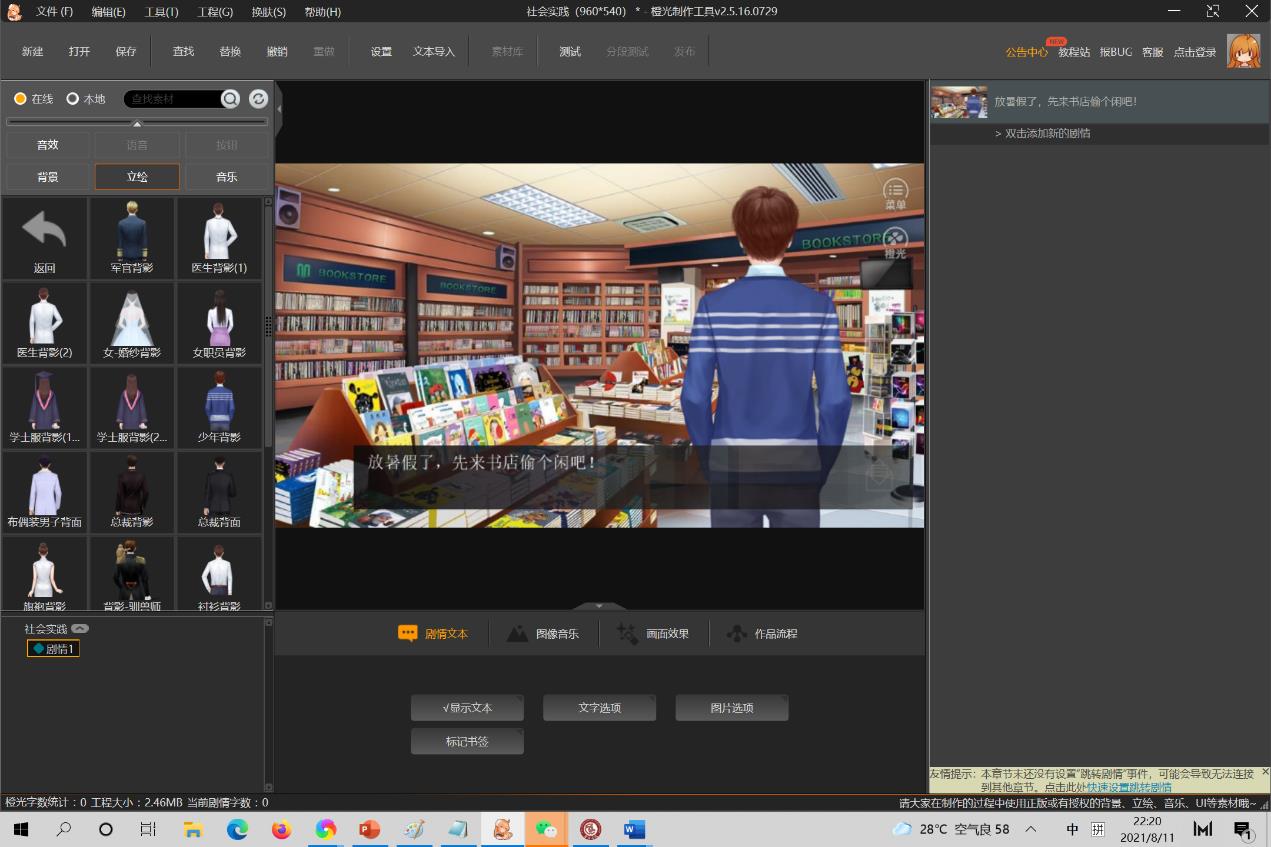The width and height of the screenshot is (1271, 847).
Task: Click the 快速设置跳转剧情 link
Action: 1129,787
